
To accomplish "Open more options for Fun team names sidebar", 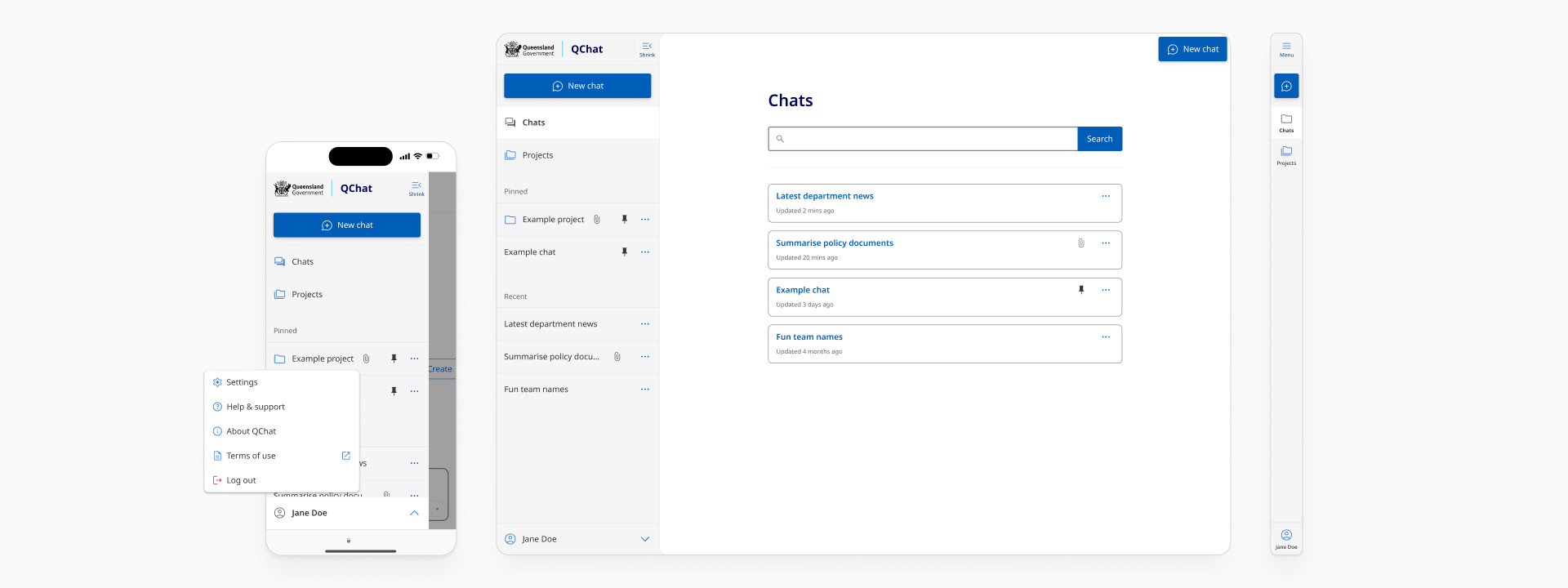I will [645, 390].
